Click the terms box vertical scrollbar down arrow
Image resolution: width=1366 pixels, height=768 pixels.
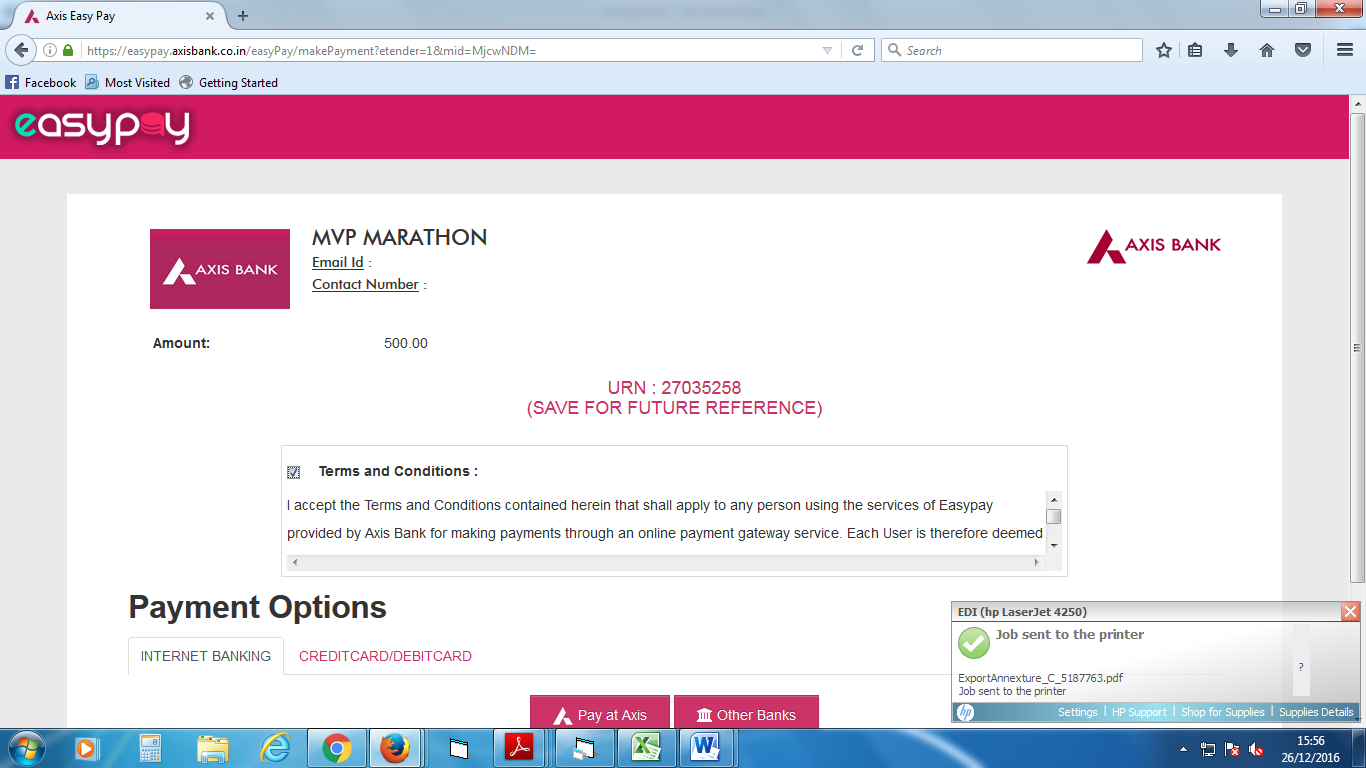[x=1053, y=546]
